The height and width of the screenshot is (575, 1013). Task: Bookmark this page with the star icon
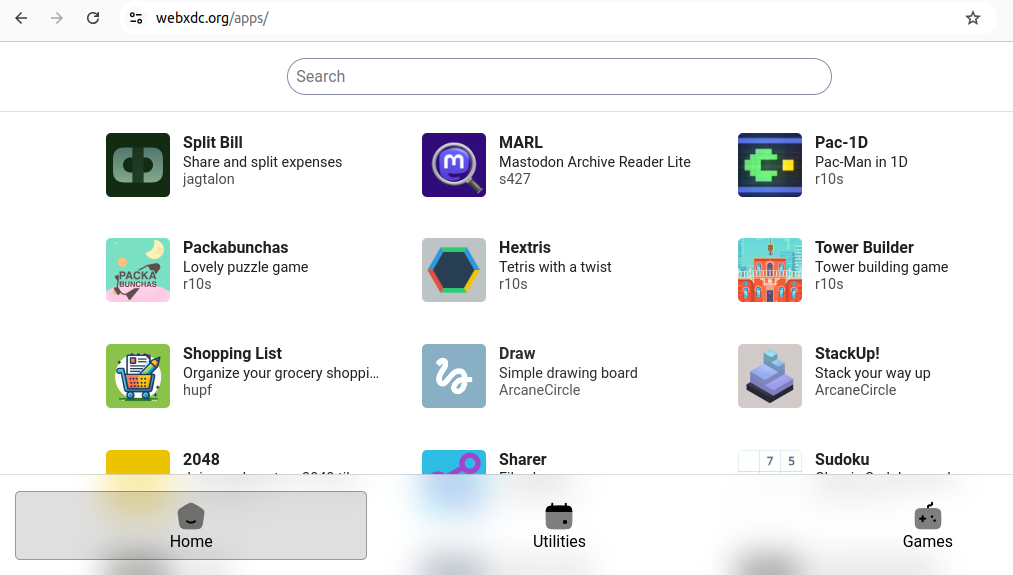(x=973, y=18)
